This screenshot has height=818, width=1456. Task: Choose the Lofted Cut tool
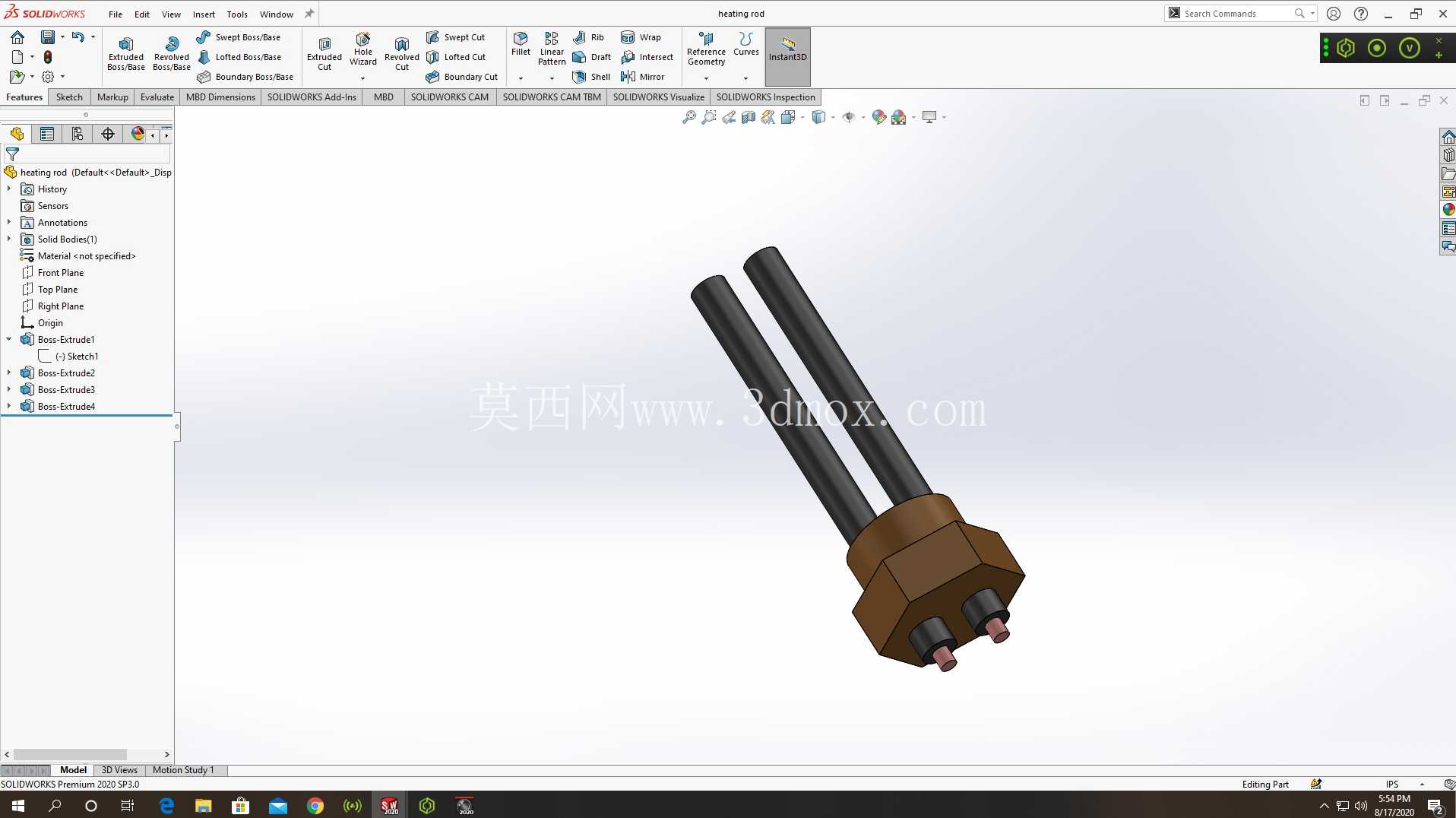pyautogui.click(x=456, y=57)
